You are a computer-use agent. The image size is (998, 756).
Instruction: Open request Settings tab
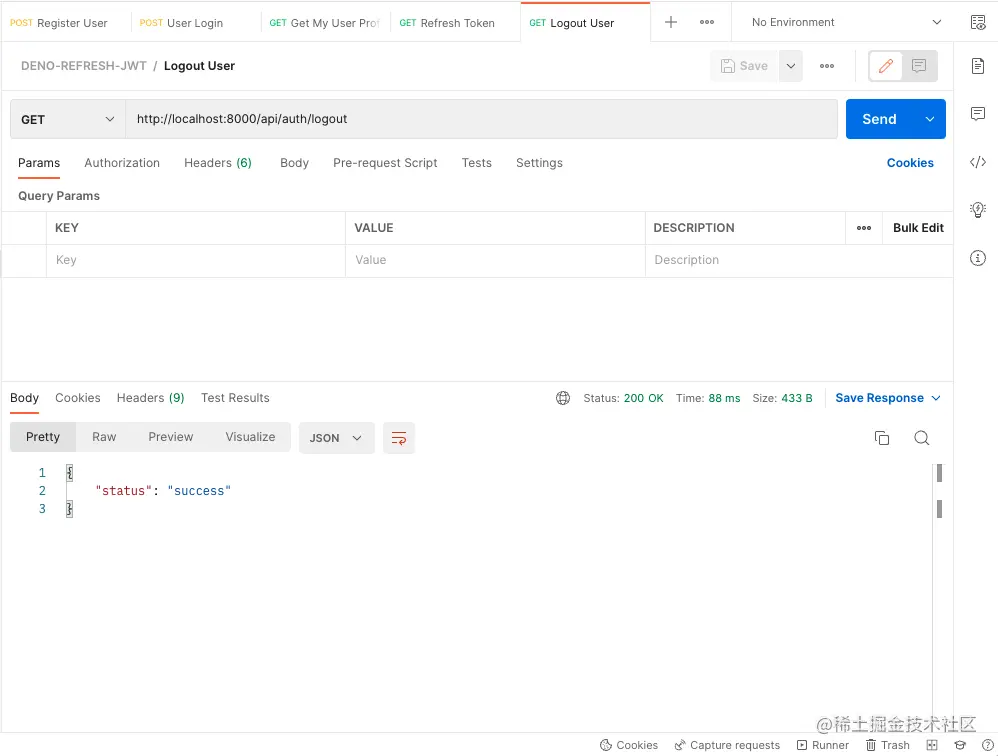[x=539, y=163]
